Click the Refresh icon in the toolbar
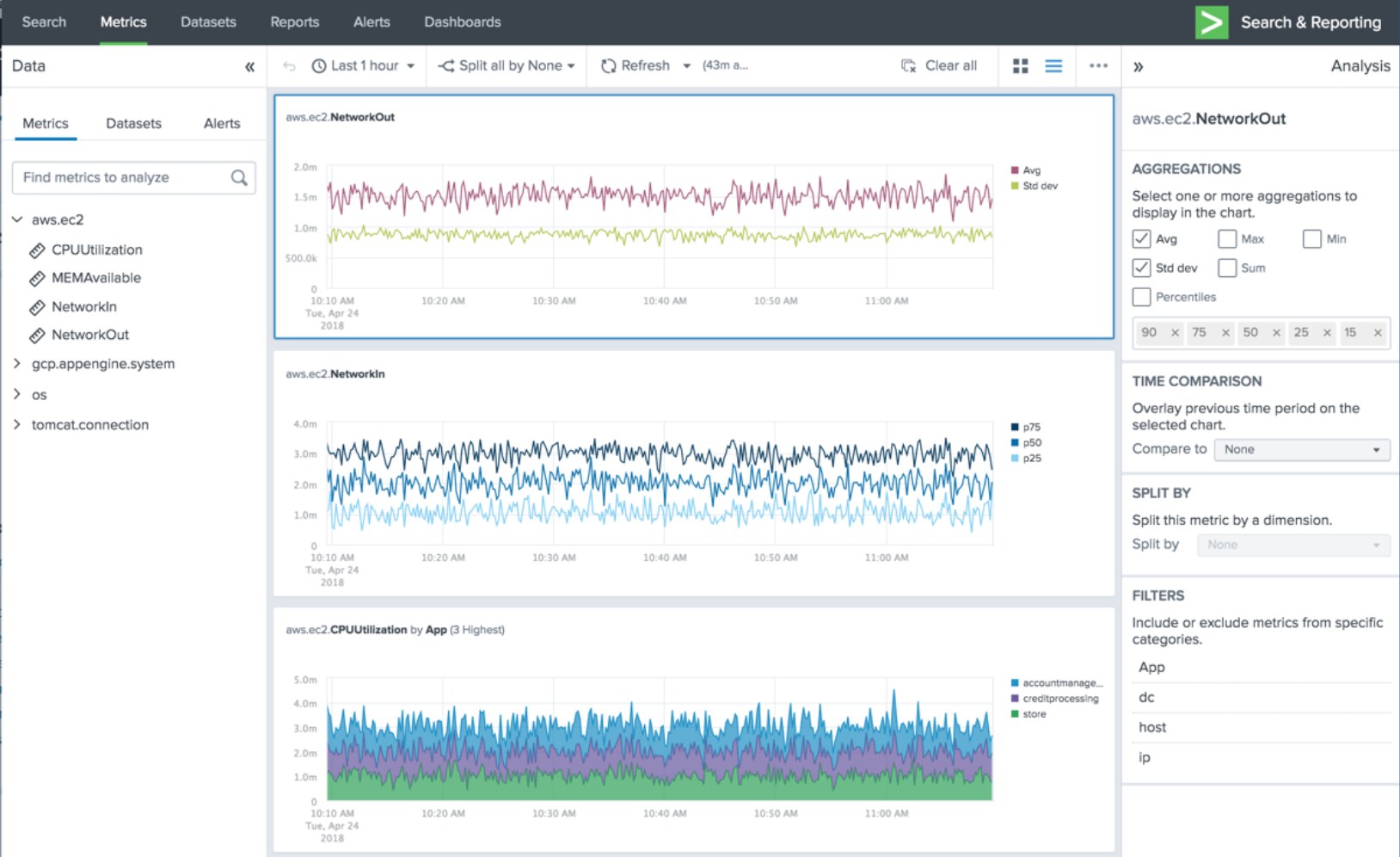The width and height of the screenshot is (1400, 857). 608,65
